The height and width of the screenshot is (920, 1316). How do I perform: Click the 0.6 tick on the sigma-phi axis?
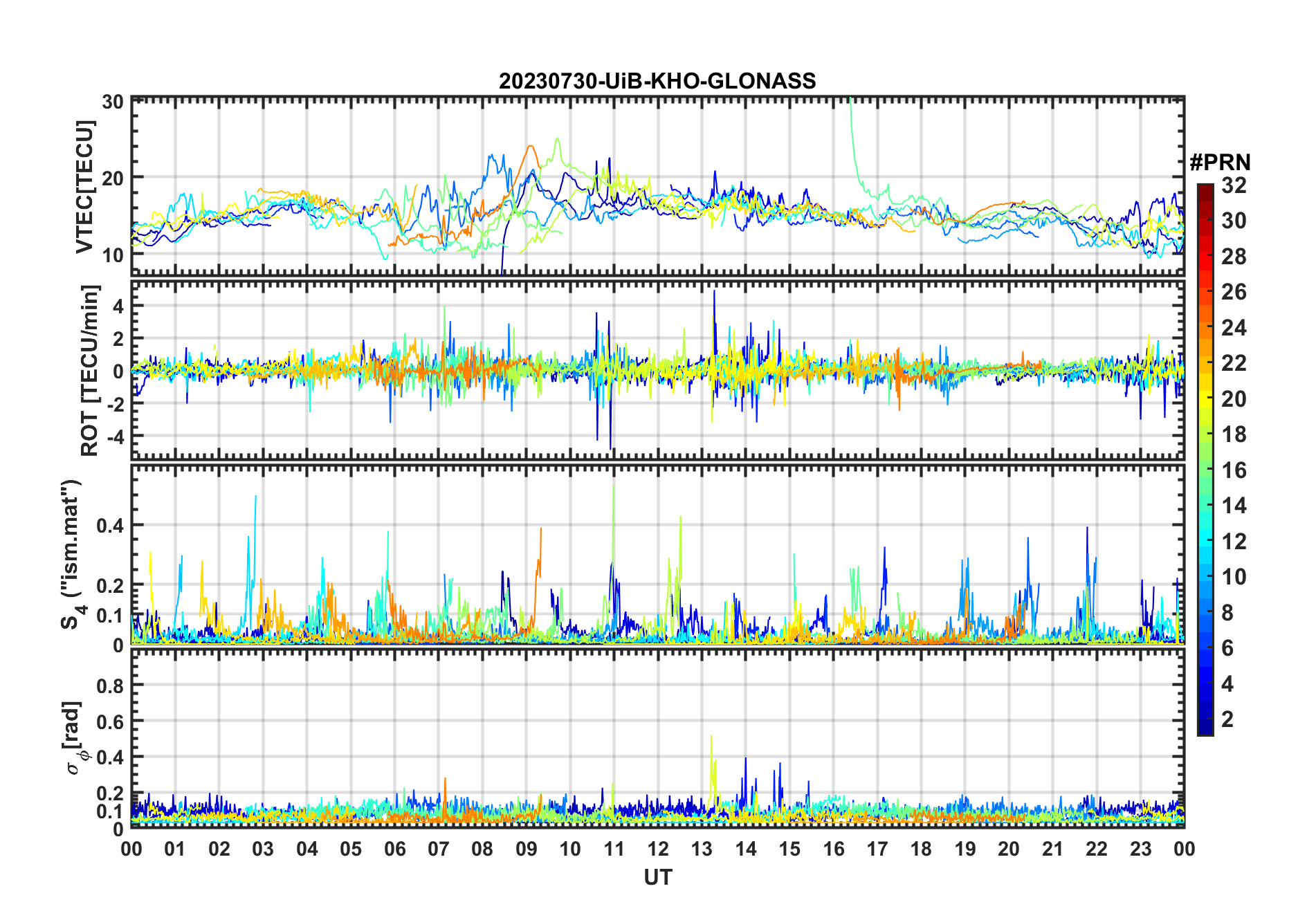point(110,721)
